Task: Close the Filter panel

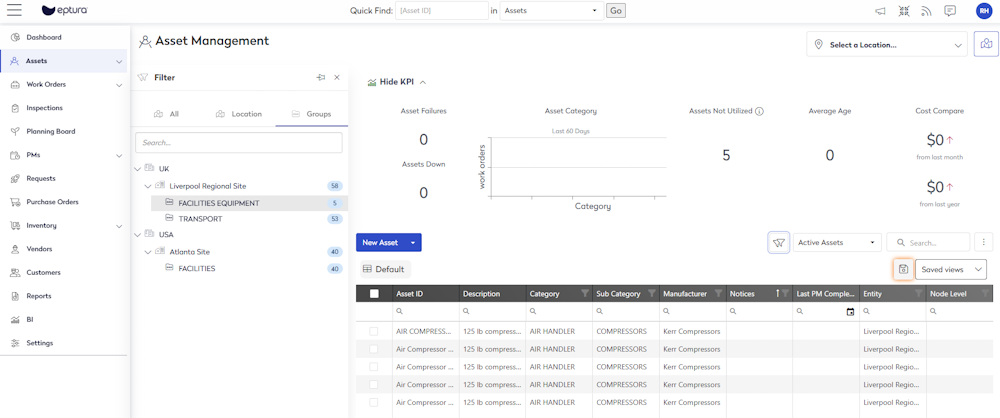Action: pyautogui.click(x=337, y=77)
